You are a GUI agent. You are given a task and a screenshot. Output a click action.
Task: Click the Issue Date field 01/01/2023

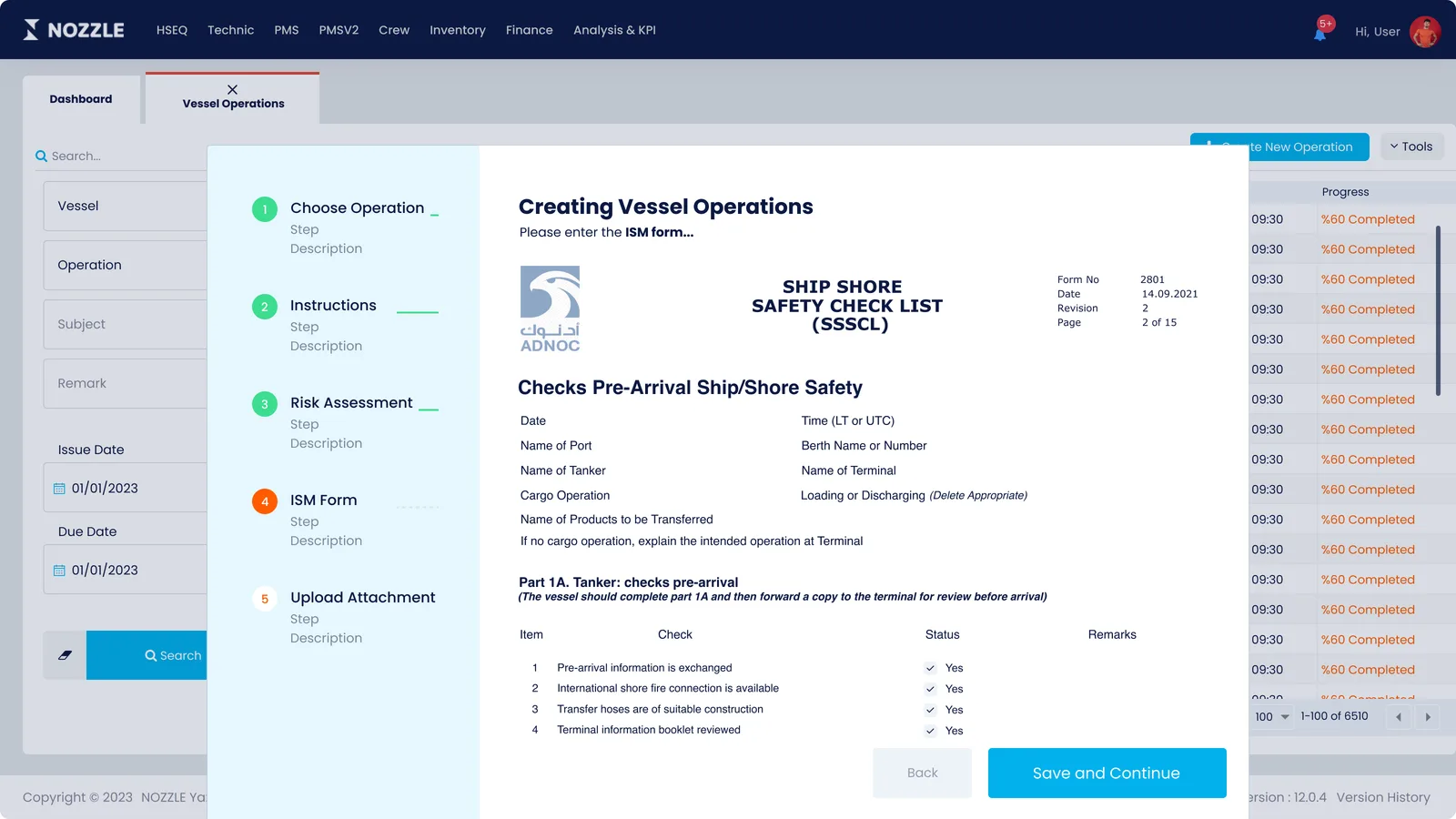click(126, 488)
